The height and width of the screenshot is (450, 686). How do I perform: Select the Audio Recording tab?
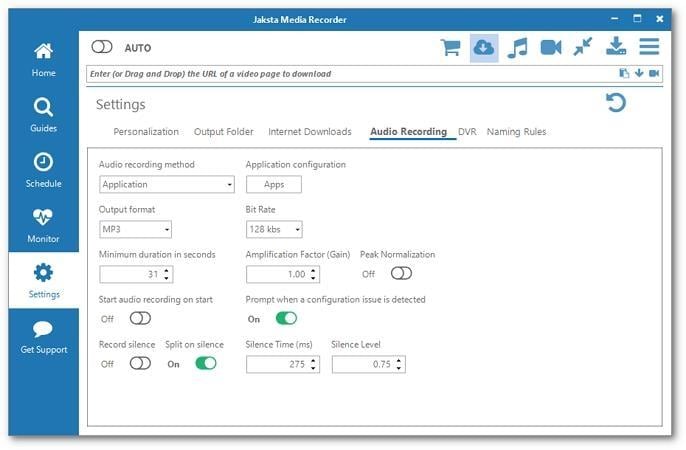pos(408,132)
